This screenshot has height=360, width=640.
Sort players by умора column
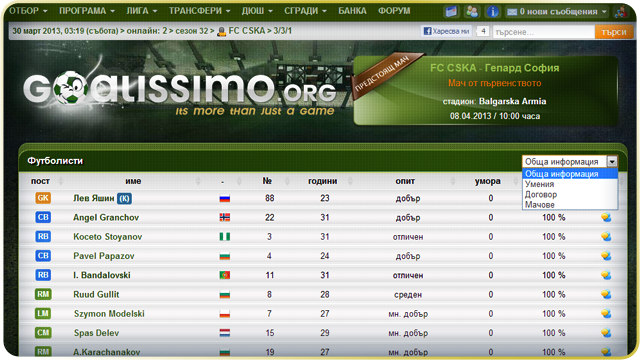pos(487,181)
